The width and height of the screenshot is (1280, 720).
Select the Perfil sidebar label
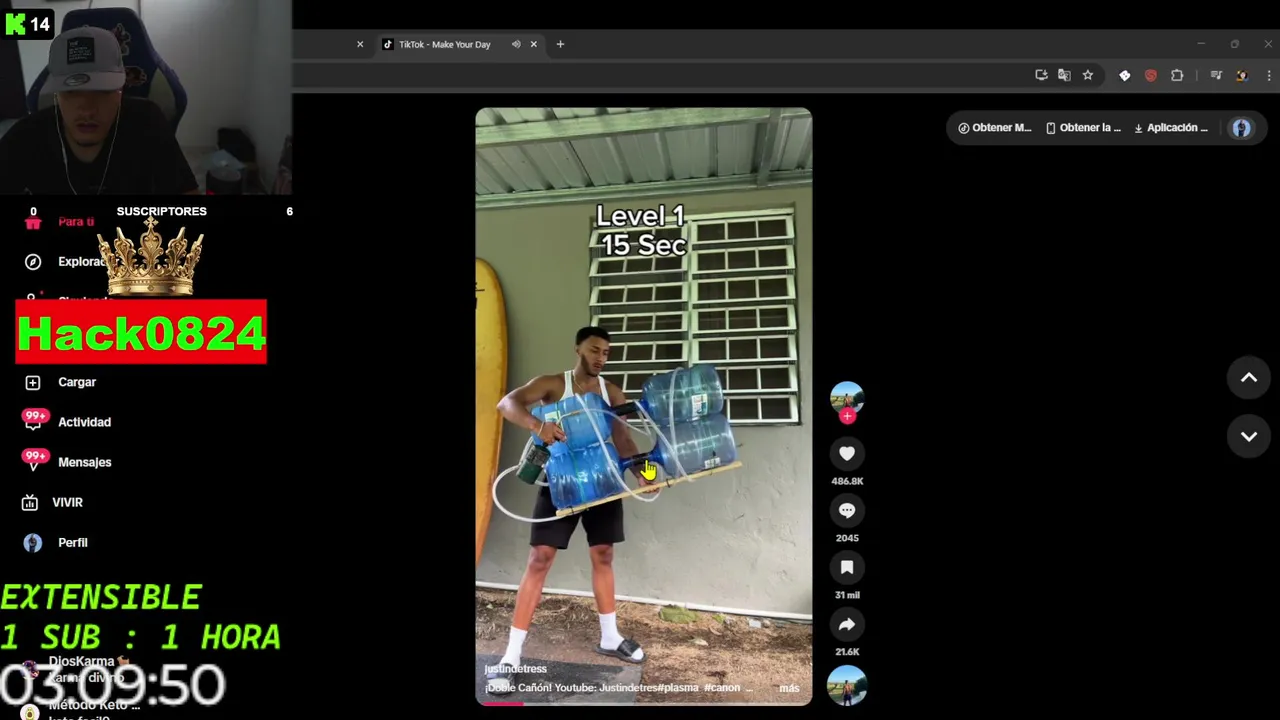(x=73, y=542)
